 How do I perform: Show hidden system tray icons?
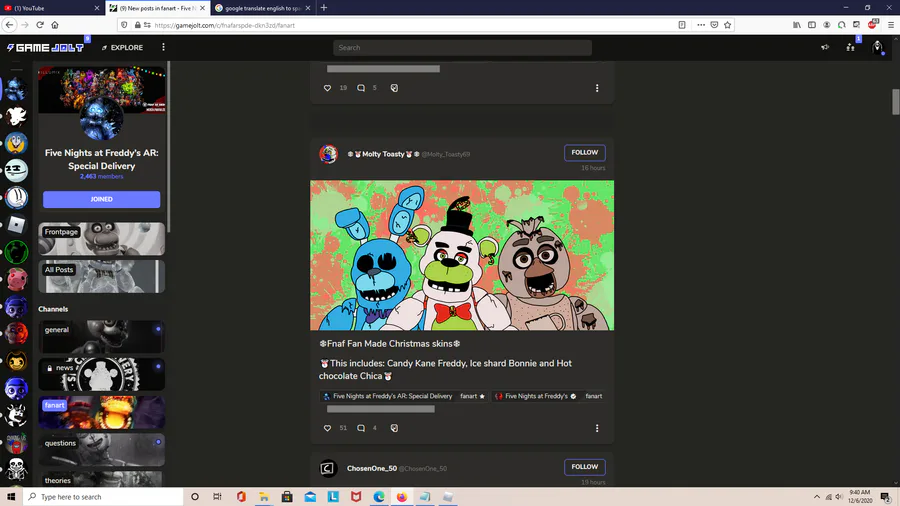[x=817, y=496]
